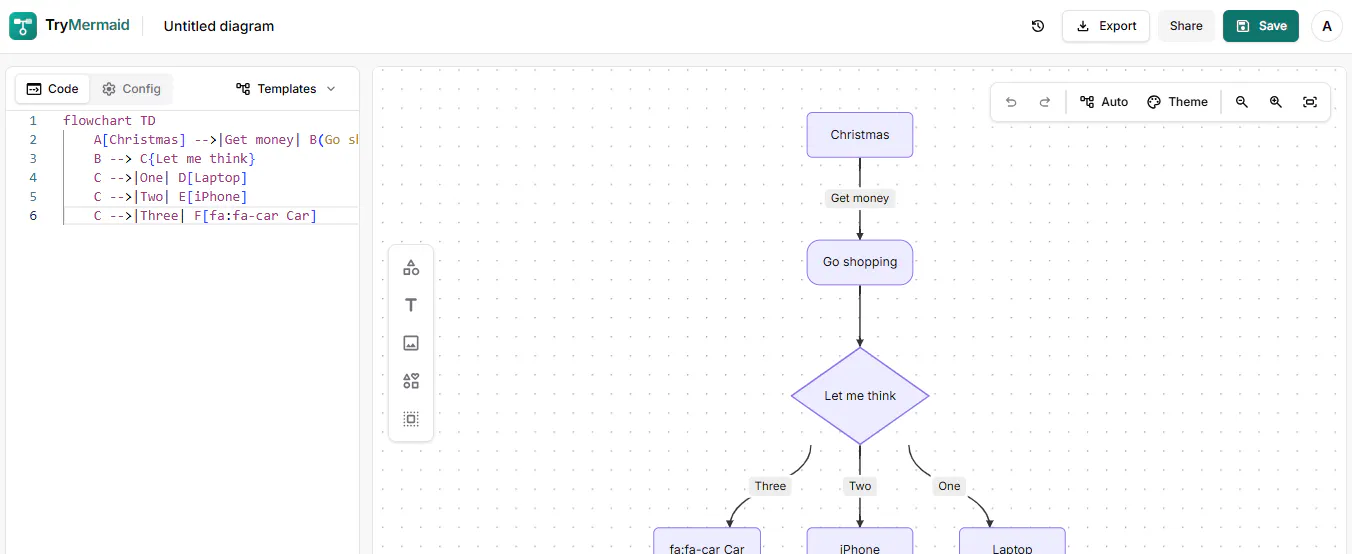Zoom in on the canvas

[x=1276, y=102]
